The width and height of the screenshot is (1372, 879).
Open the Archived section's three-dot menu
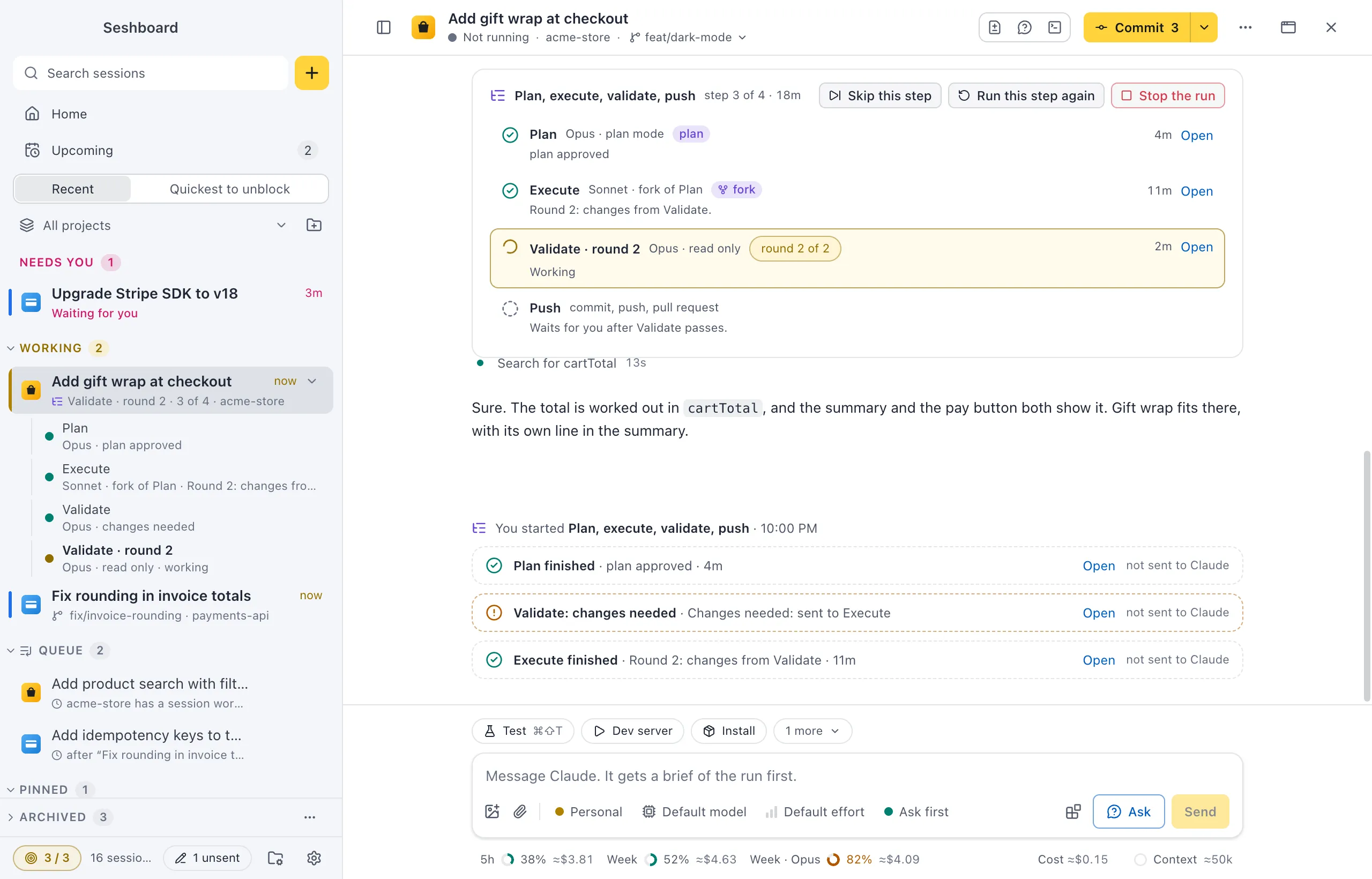pos(309,817)
